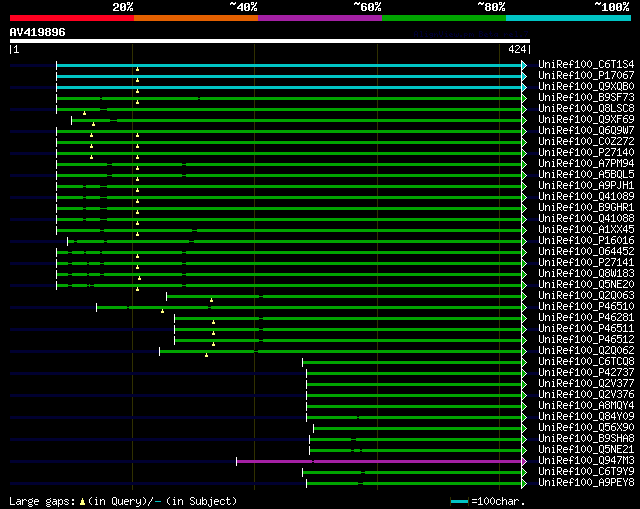Click the white AV419896 query bar
This screenshot has height=509, width=640.
[270, 41]
